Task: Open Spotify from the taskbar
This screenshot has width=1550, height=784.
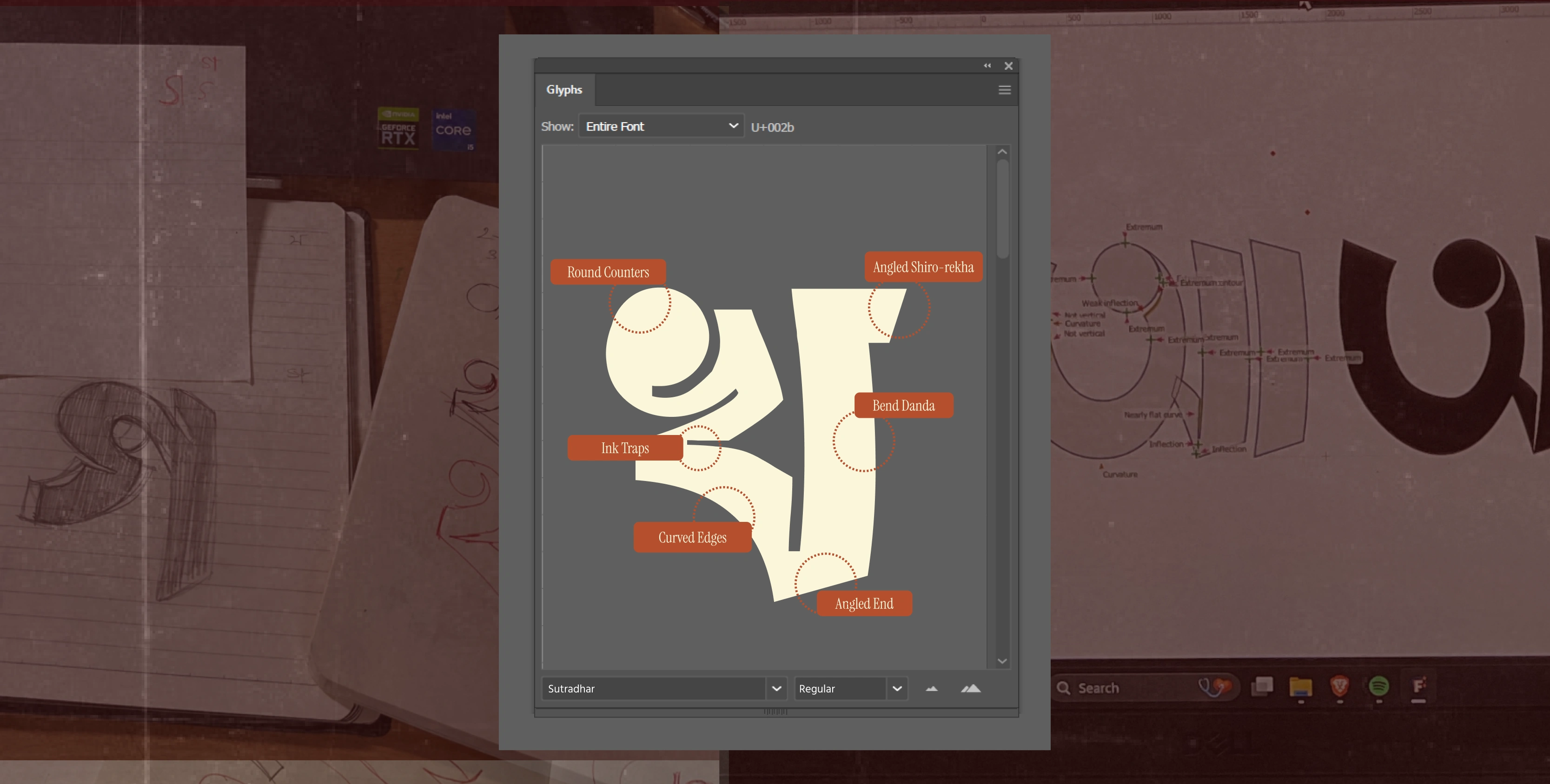Action: [1378, 686]
